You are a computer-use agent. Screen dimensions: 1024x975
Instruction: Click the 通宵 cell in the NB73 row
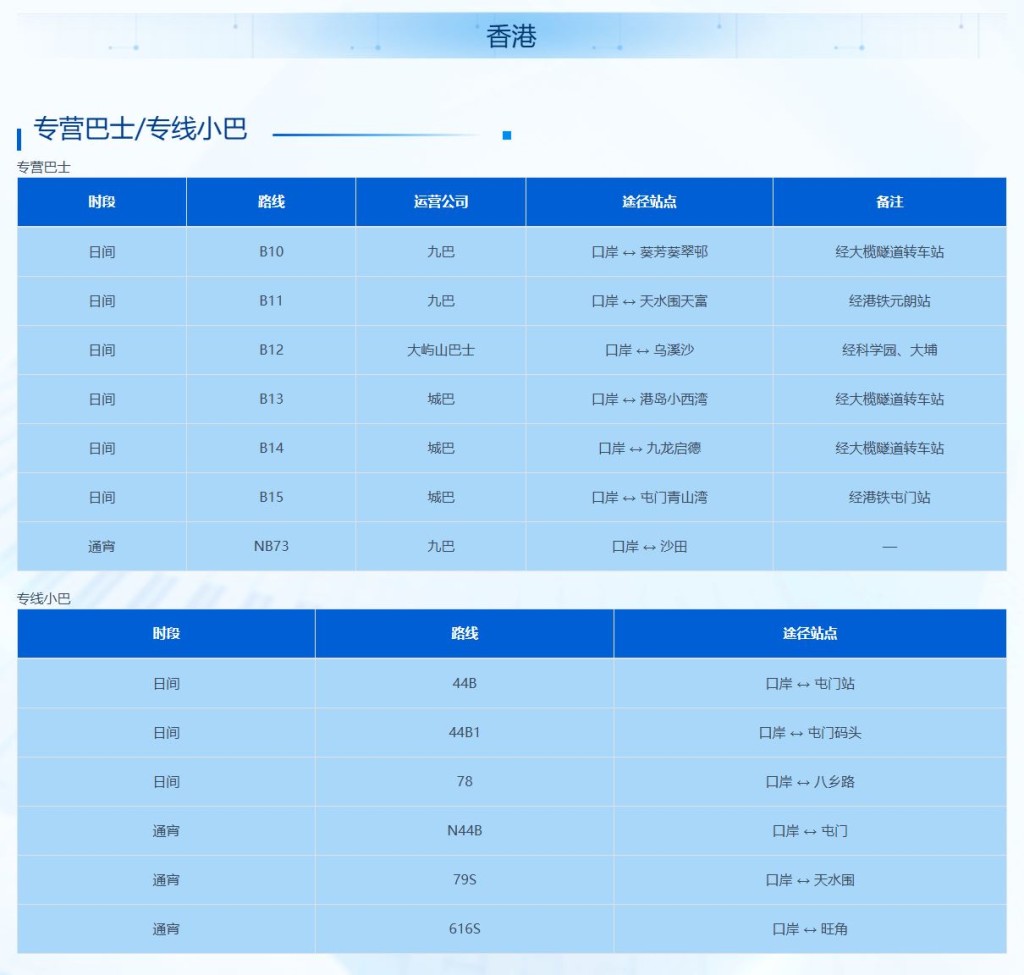coord(102,546)
